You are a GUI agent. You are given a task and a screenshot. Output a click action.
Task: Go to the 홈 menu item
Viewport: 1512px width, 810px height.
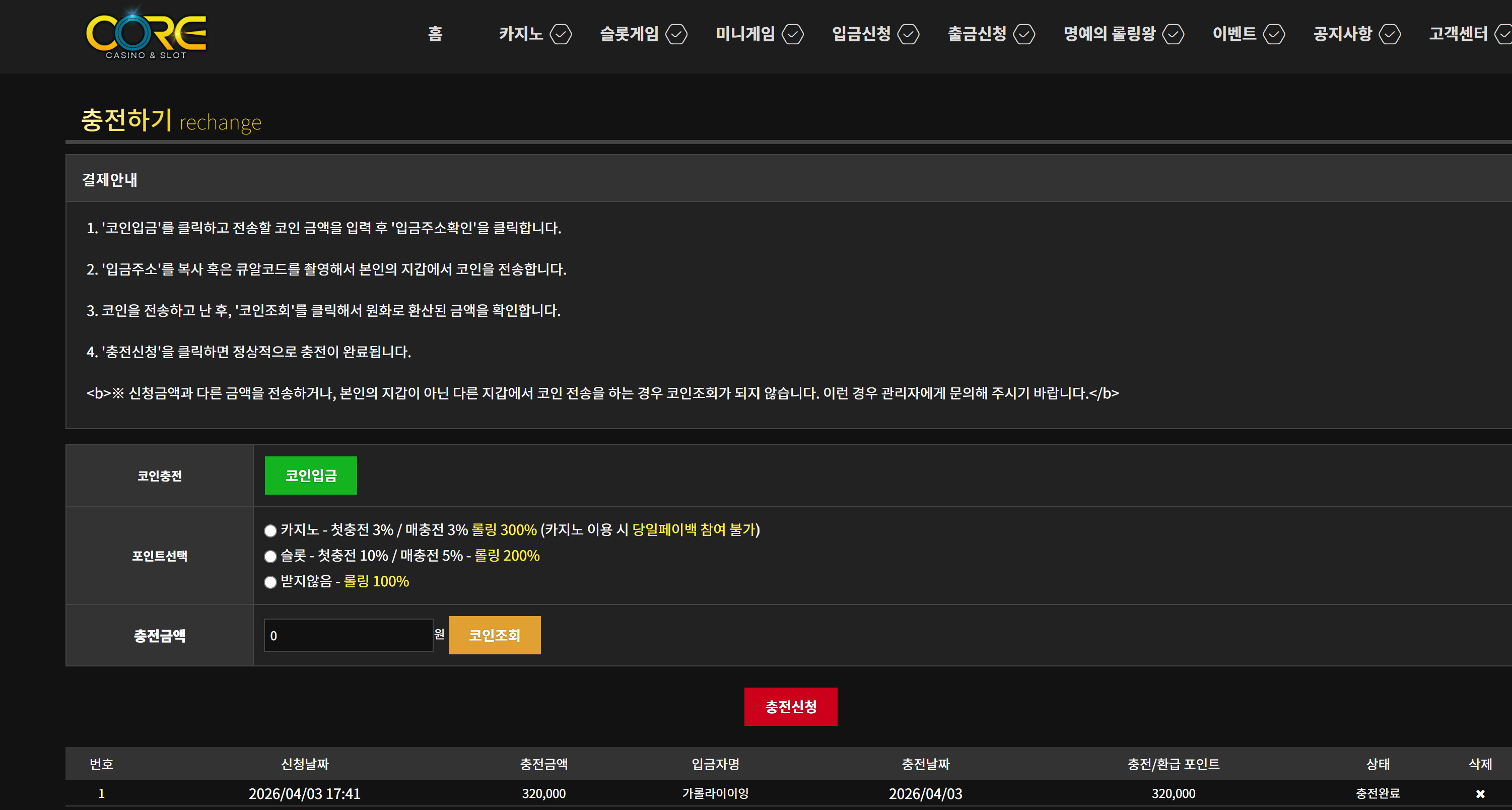click(435, 34)
